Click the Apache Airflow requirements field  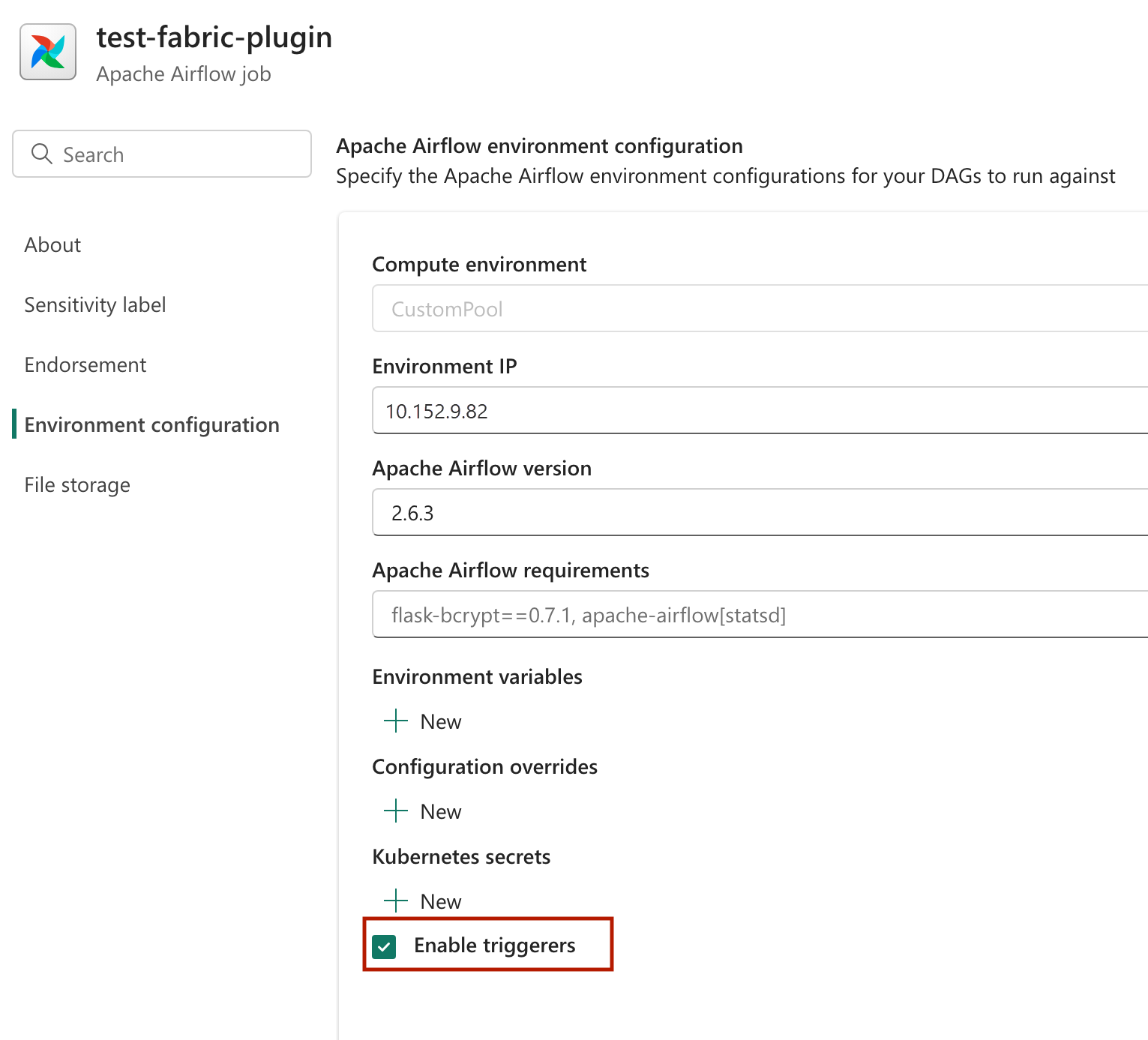760,615
